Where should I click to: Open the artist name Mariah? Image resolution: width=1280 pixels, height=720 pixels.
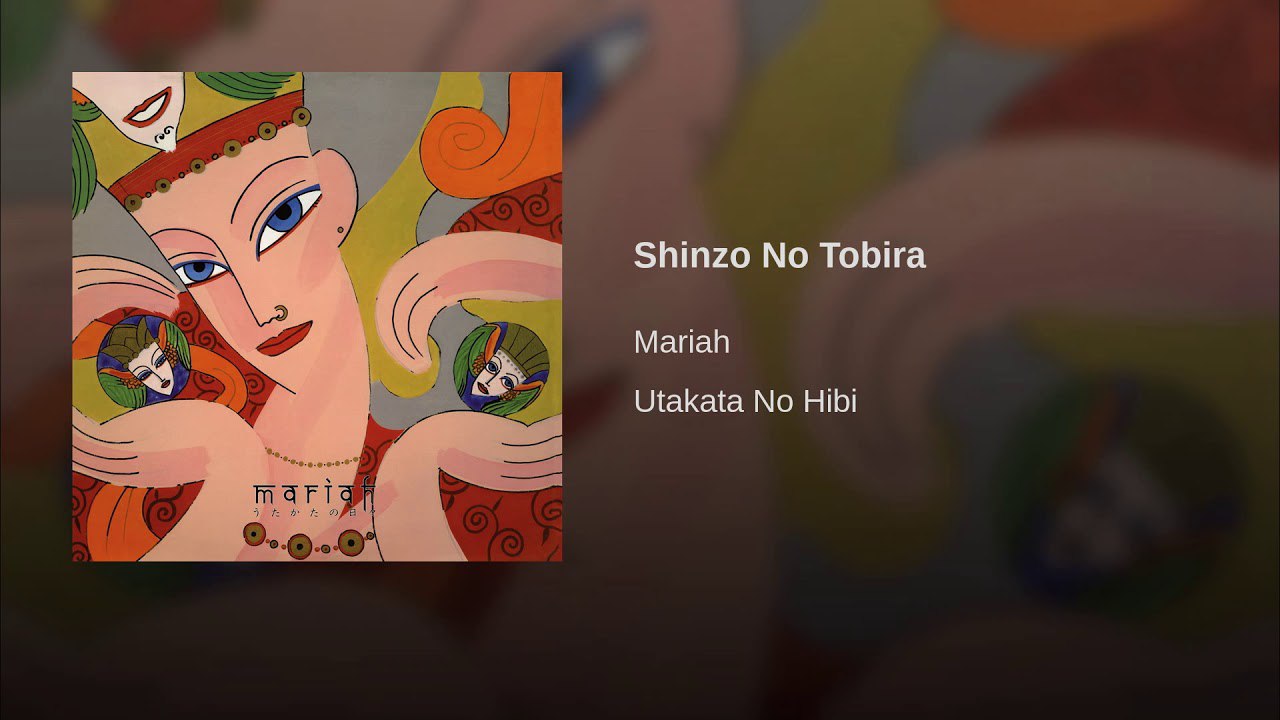(682, 342)
